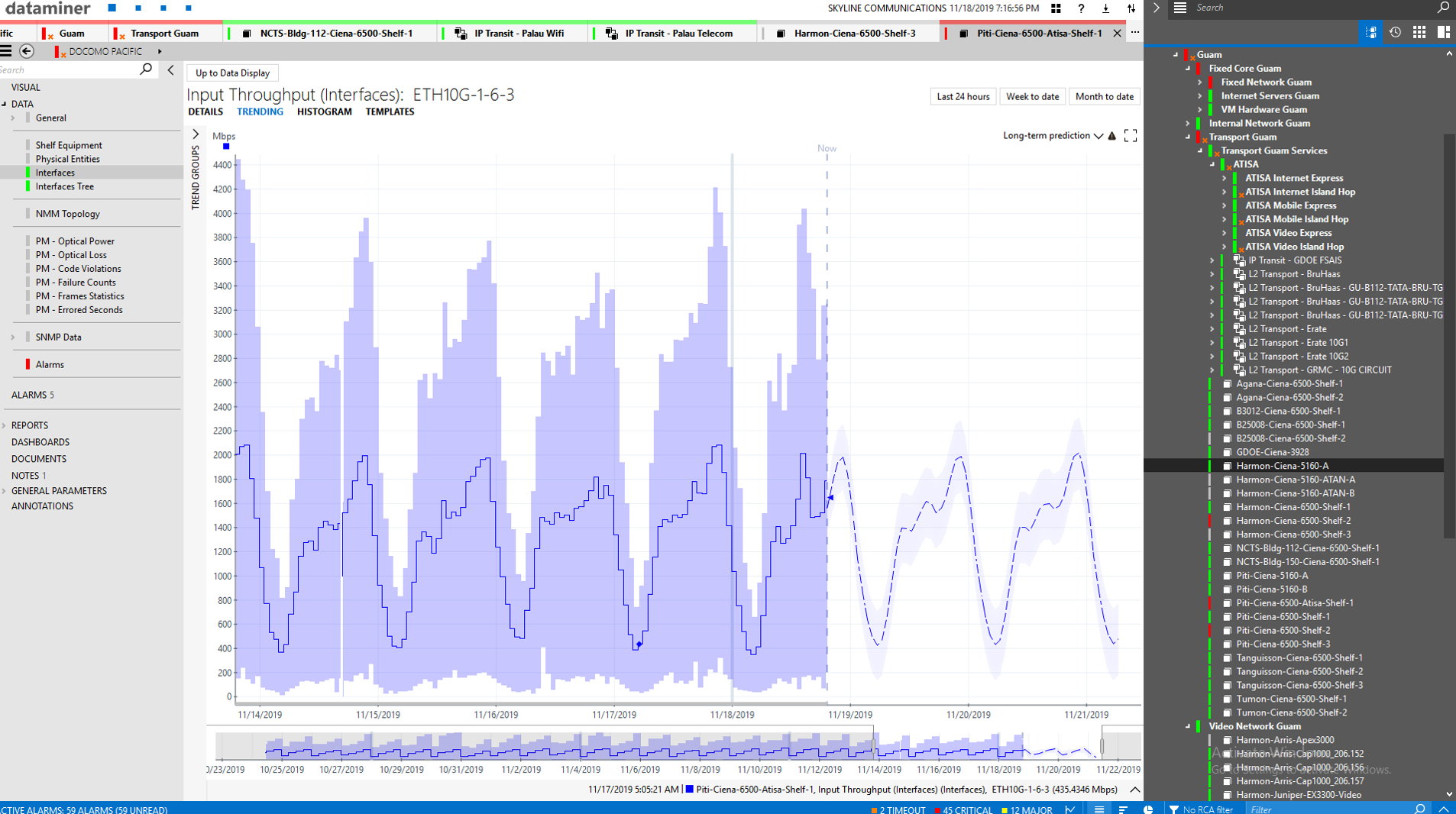Toggle full-screen chart expand icon
Screen dimensions: 1456x814
pyautogui.click(x=1131, y=136)
